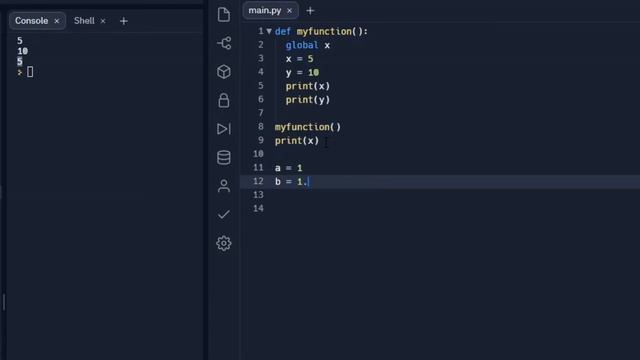
Task: Close the Shell tab
Action: (103, 21)
